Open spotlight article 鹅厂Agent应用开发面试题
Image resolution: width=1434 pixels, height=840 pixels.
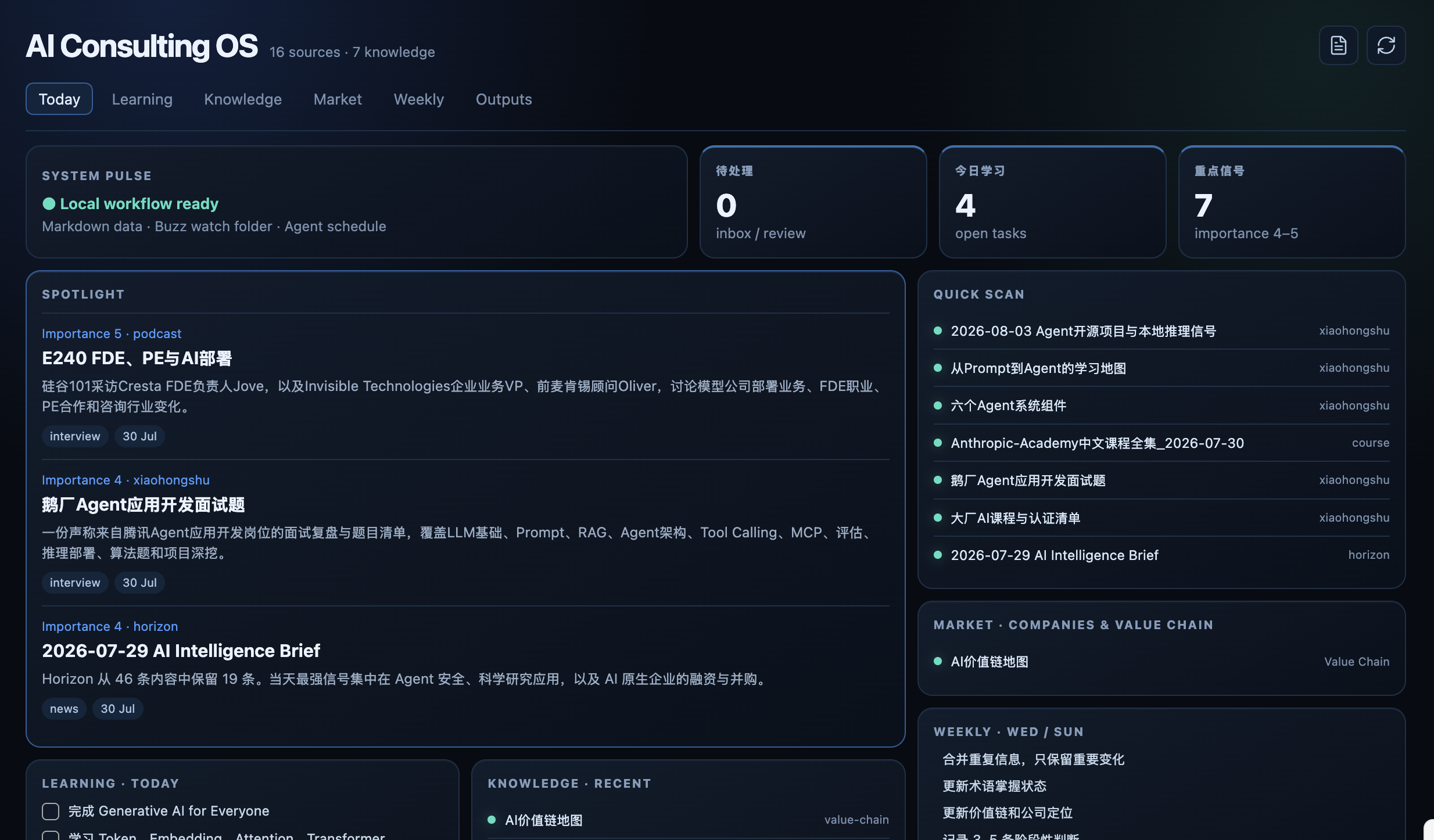tap(144, 505)
